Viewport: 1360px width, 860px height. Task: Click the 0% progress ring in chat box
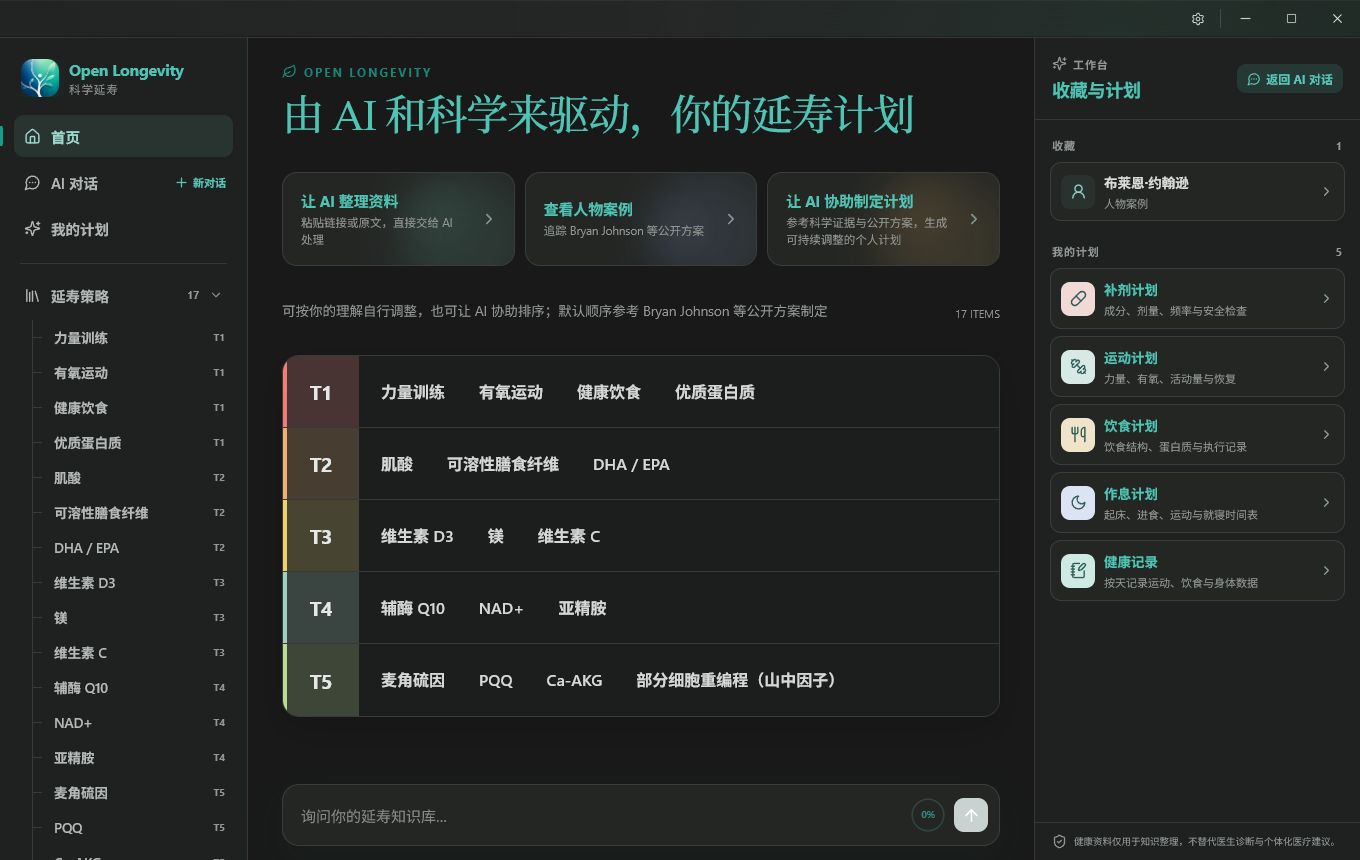coord(928,815)
